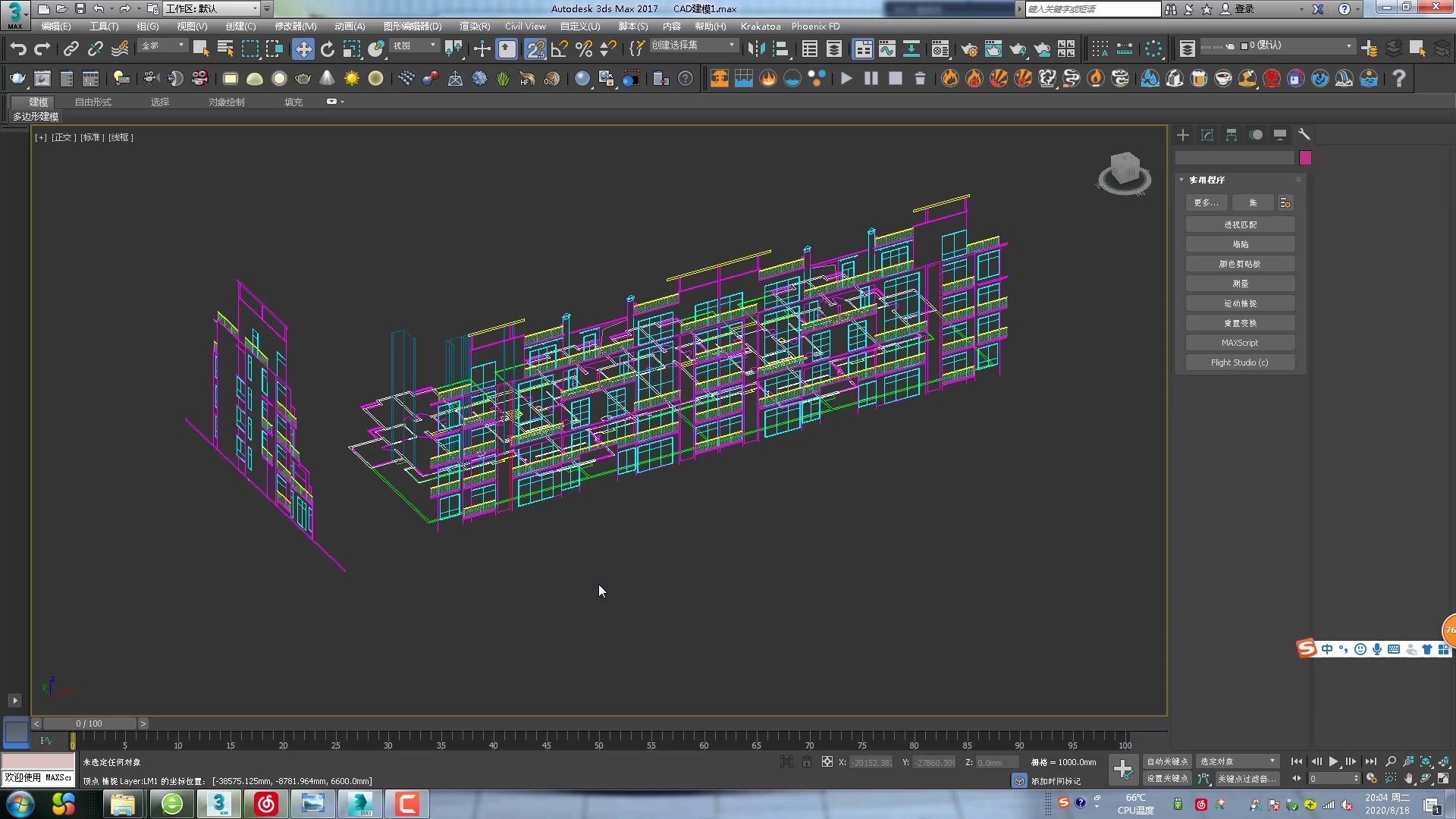Open the Material Editor
The height and width of the screenshot is (819, 1456).
(940, 49)
